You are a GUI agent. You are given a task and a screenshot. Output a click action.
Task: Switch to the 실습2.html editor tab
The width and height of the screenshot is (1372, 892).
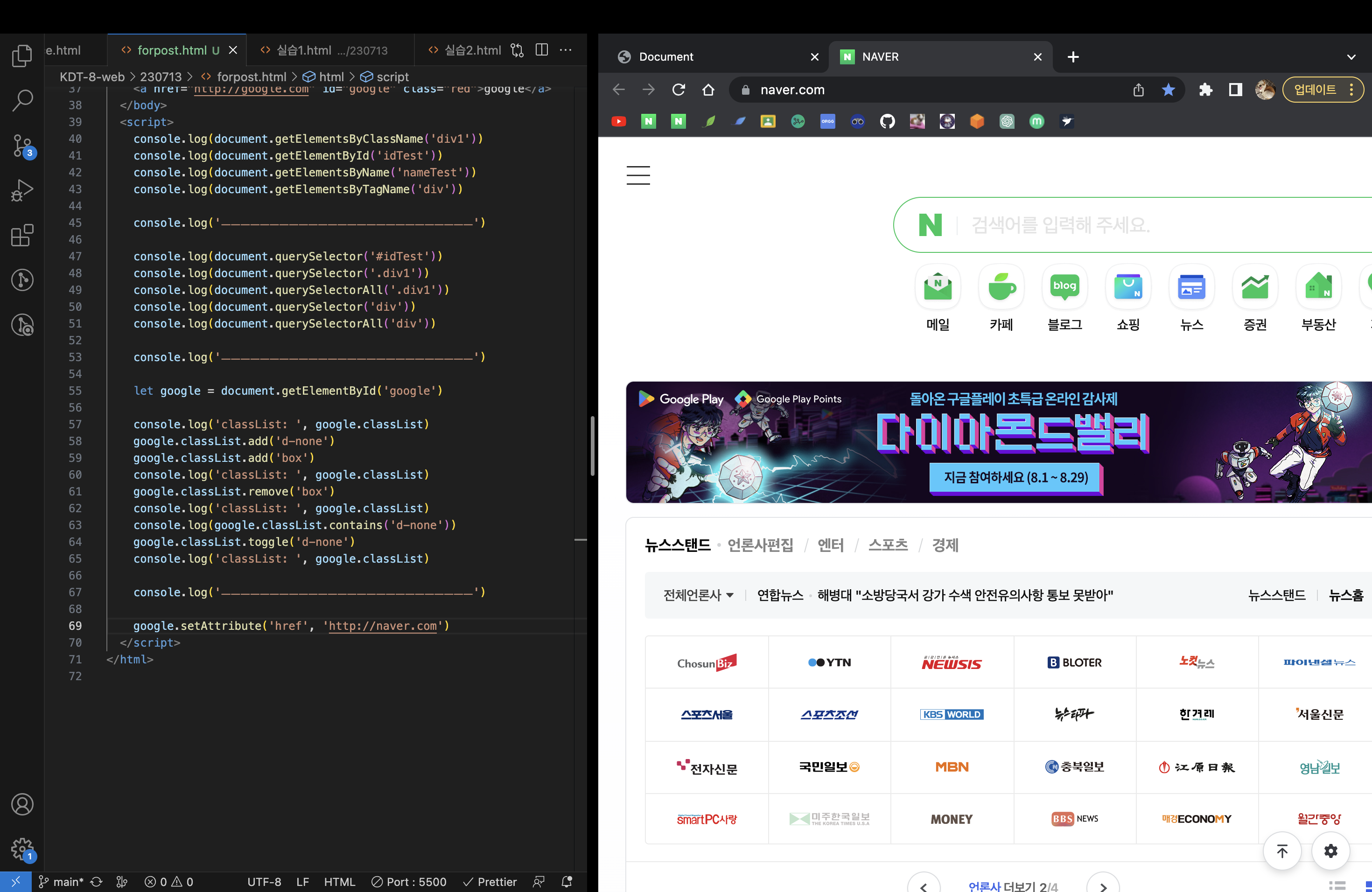[465, 50]
